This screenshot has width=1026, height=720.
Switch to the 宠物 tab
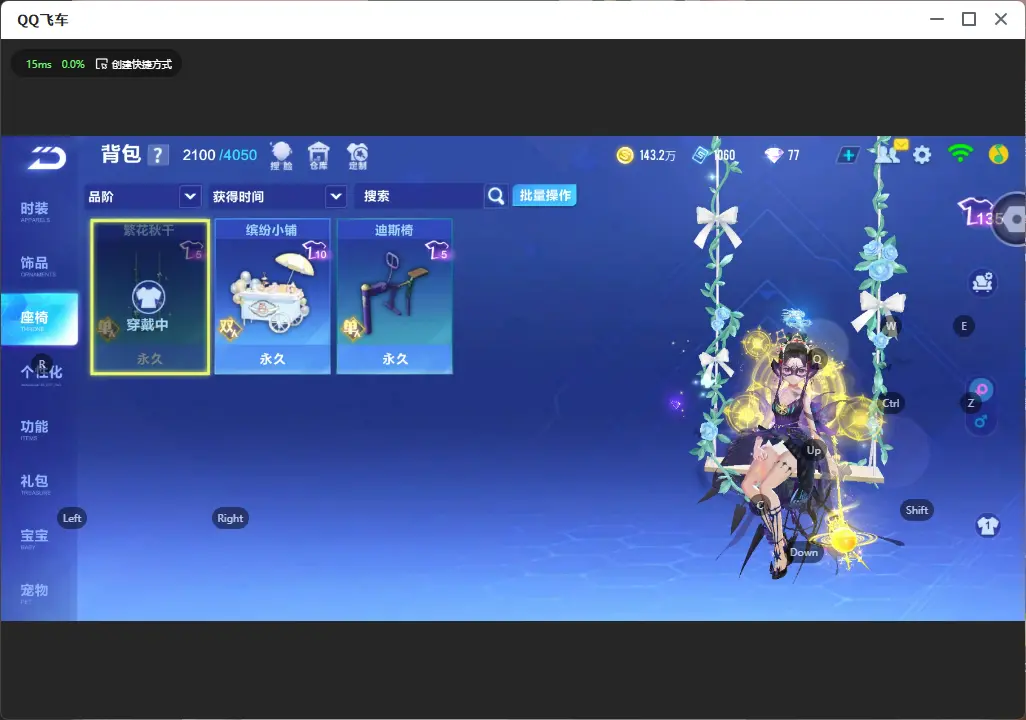pos(35,592)
